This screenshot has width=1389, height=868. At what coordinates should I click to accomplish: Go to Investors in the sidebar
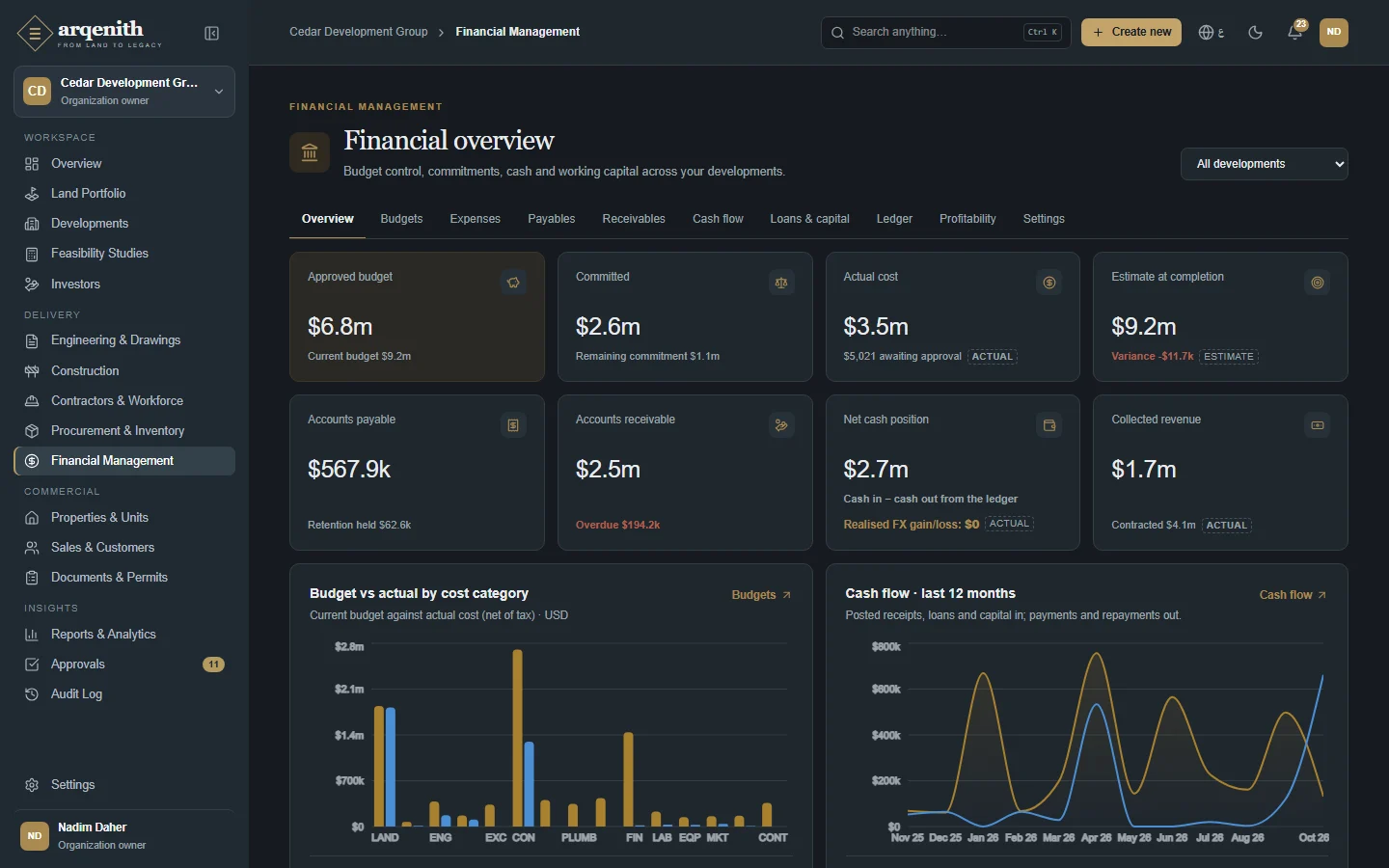124,285
